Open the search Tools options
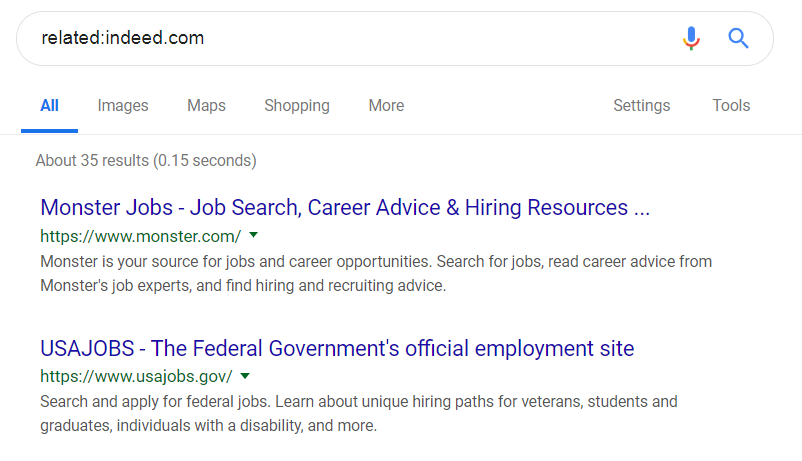The image size is (802, 461). click(731, 105)
